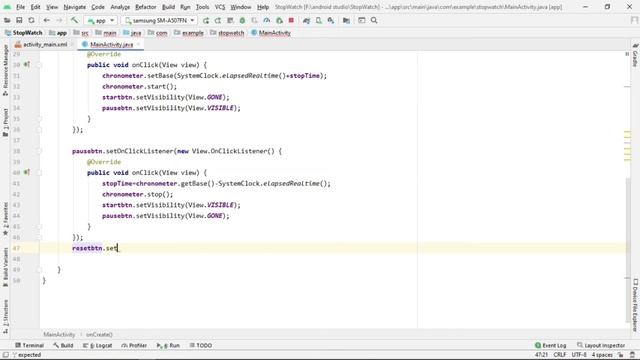The width and height of the screenshot is (640, 360).
Task: Open the Event Log
Action: (x=550, y=345)
